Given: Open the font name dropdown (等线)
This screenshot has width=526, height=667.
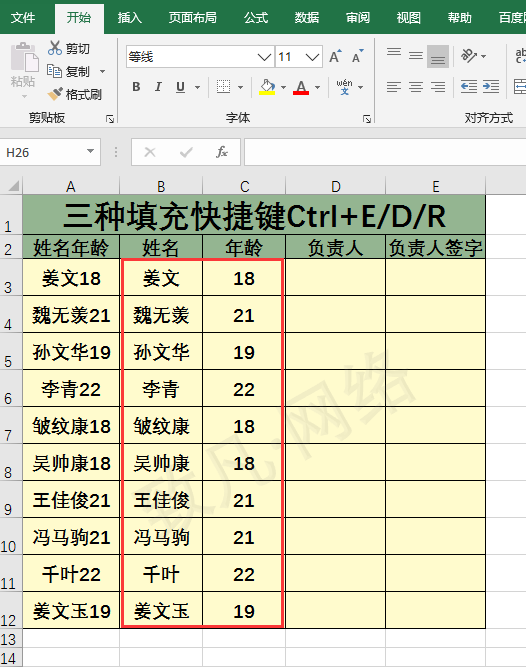Looking at the screenshot, I should pyautogui.click(x=264, y=57).
